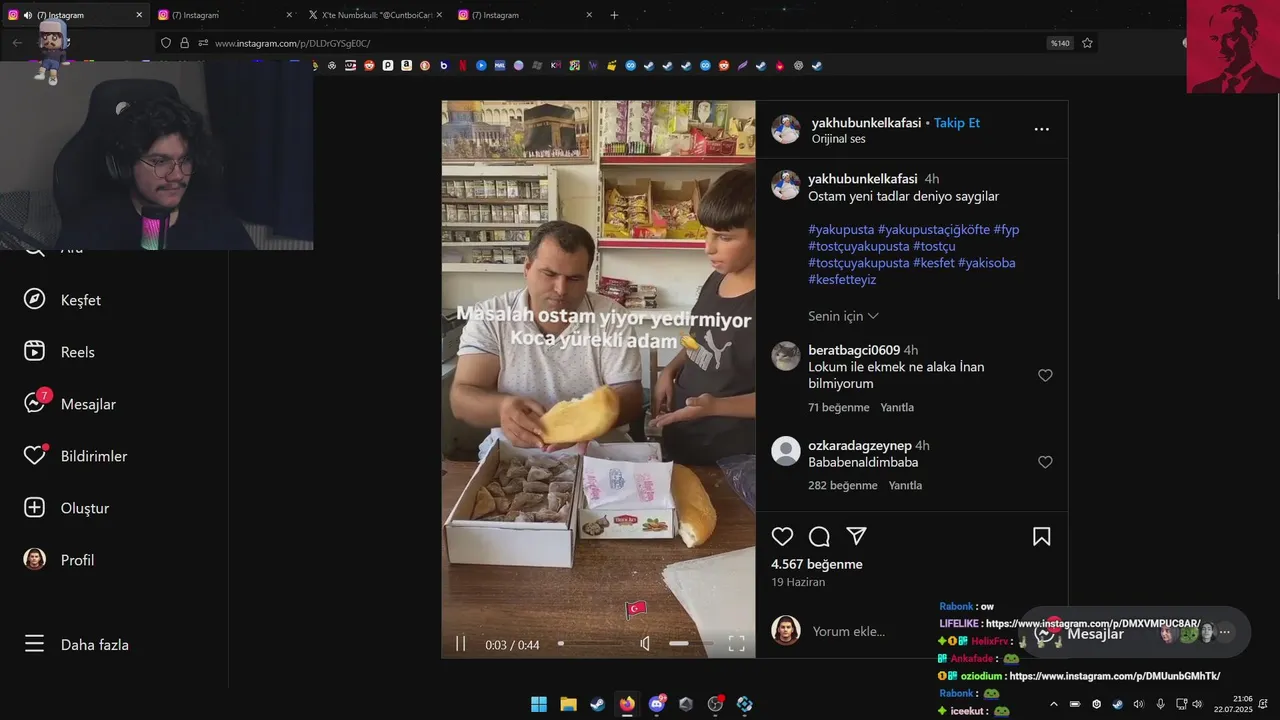This screenshot has height=720, width=1280.
Task: Open File Explorer from taskbar
Action: (x=568, y=704)
